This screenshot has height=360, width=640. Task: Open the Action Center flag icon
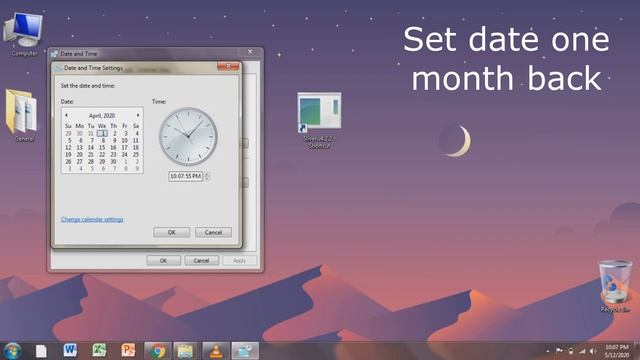click(x=559, y=351)
